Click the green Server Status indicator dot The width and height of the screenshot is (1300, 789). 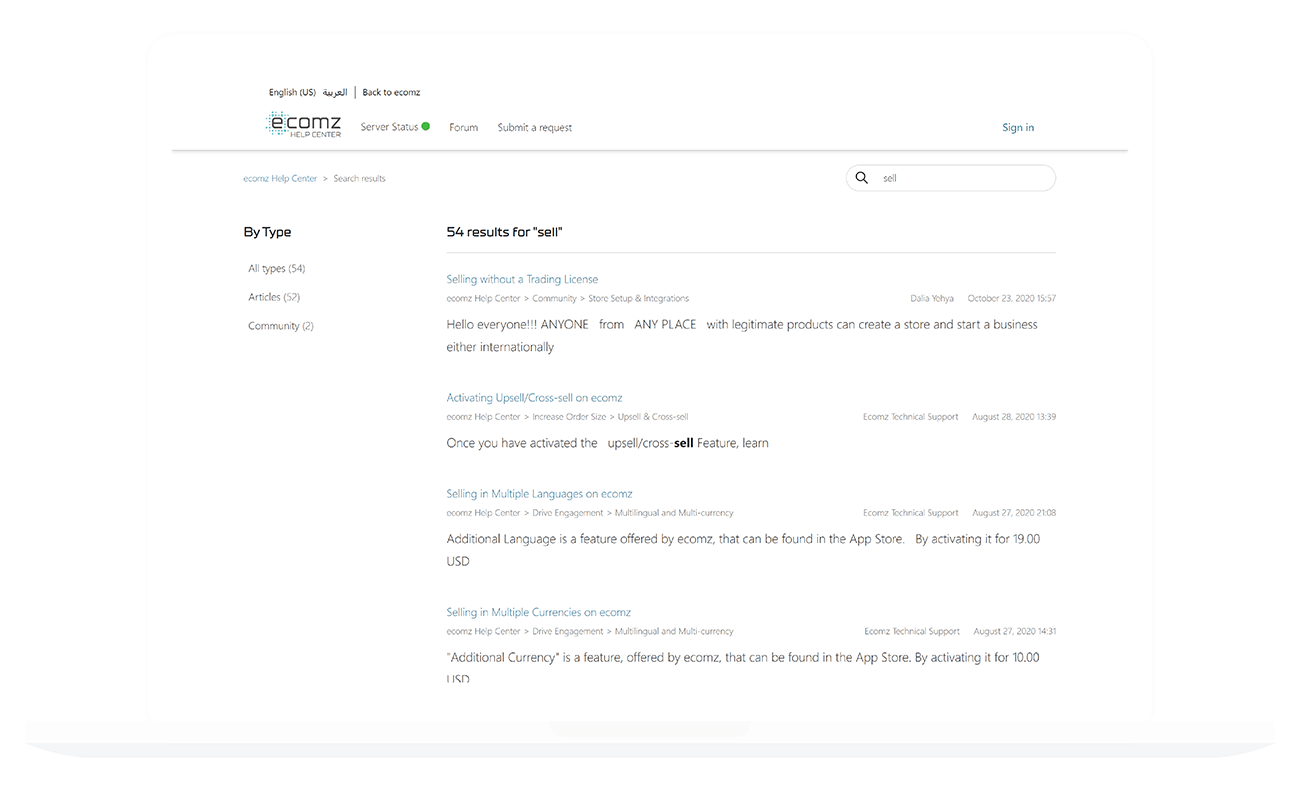(426, 127)
